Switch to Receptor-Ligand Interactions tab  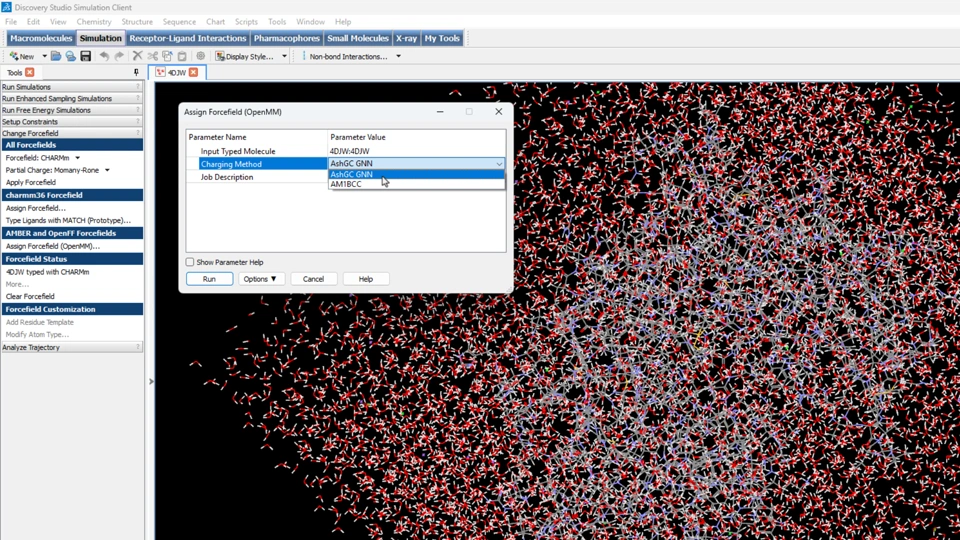pyautogui.click(x=187, y=38)
